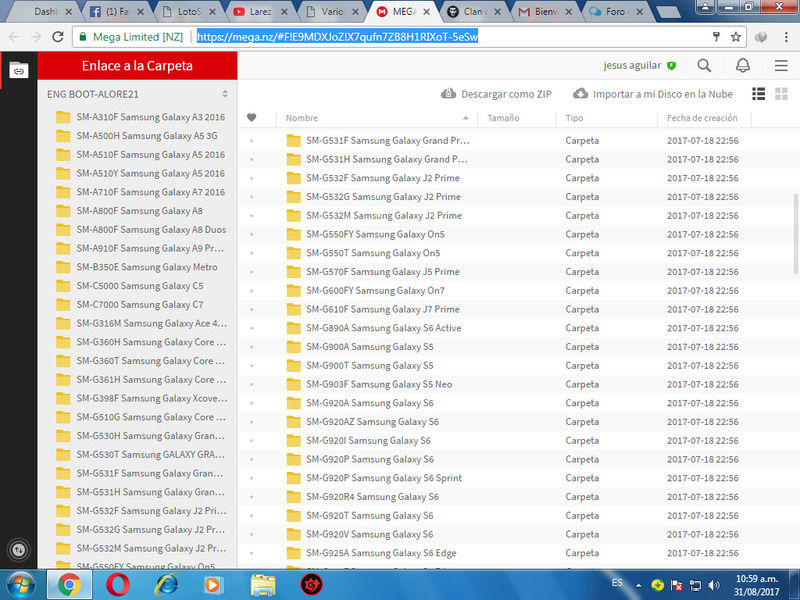Screen dimensions: 800x600
Task: Click the folder icon of SM-G900A Samsung Galaxy S5
Action: (x=293, y=347)
